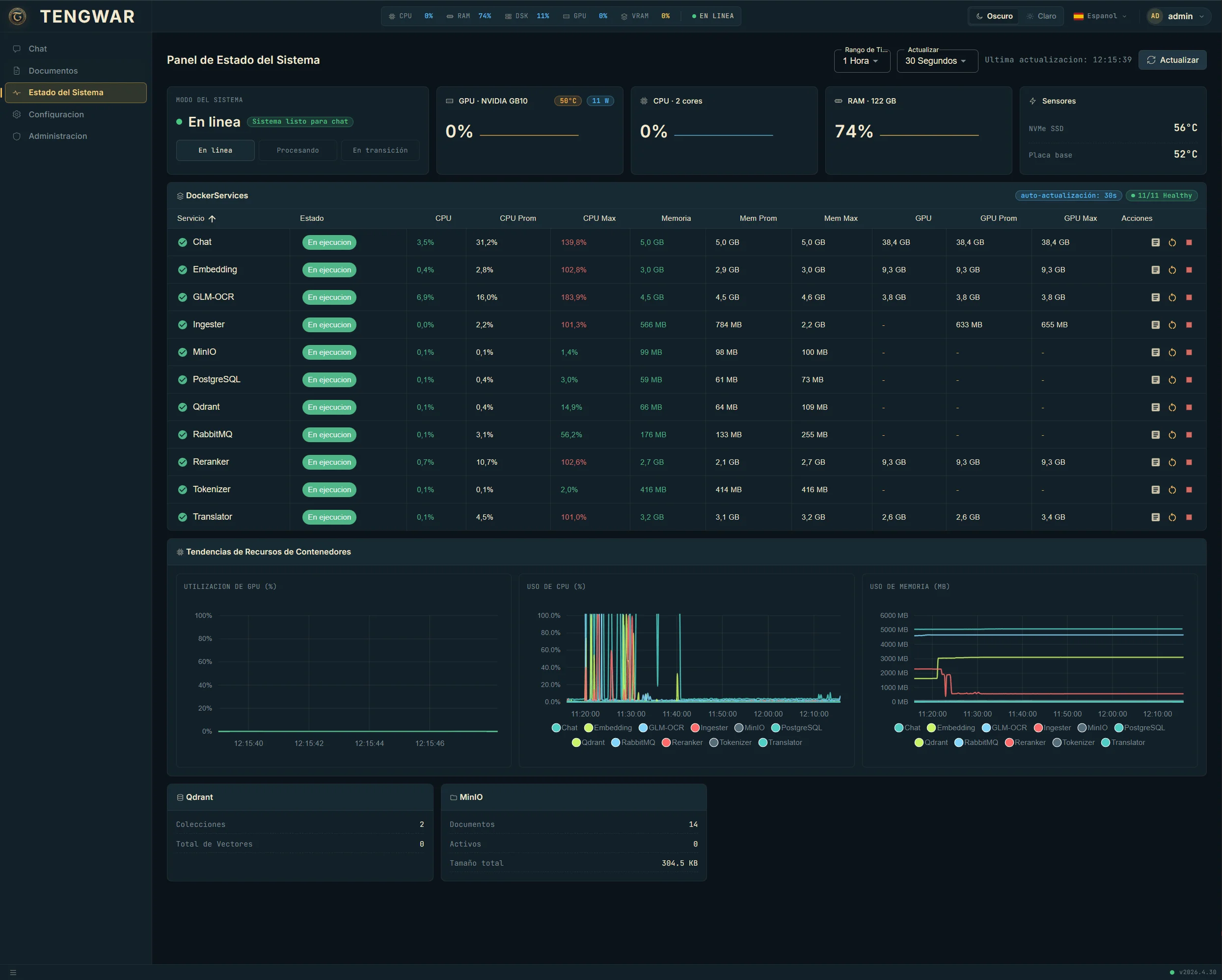Open logs for the PostgreSQL service

tap(1155, 379)
